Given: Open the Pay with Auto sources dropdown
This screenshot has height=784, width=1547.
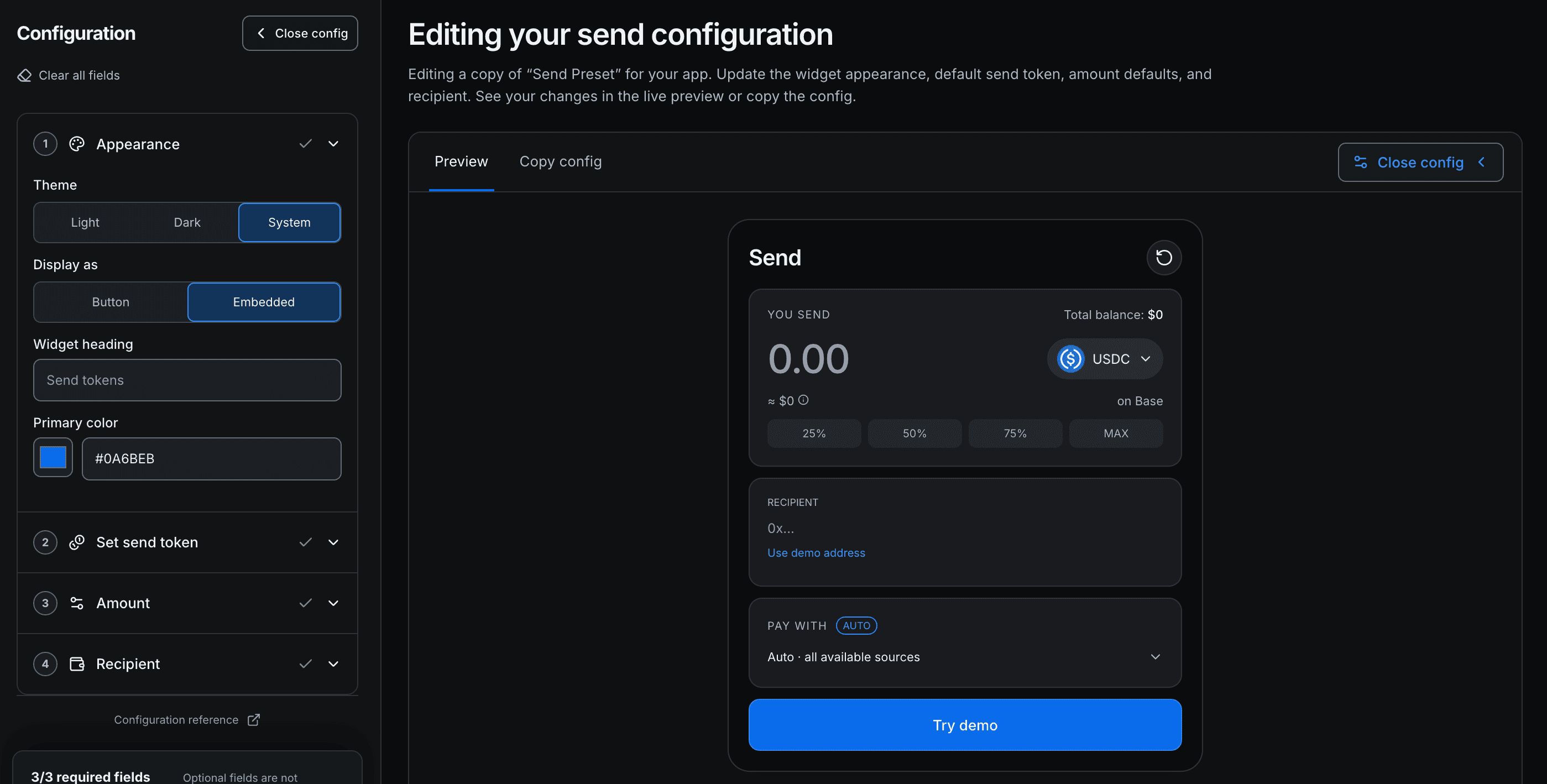Looking at the screenshot, I should click(x=964, y=657).
